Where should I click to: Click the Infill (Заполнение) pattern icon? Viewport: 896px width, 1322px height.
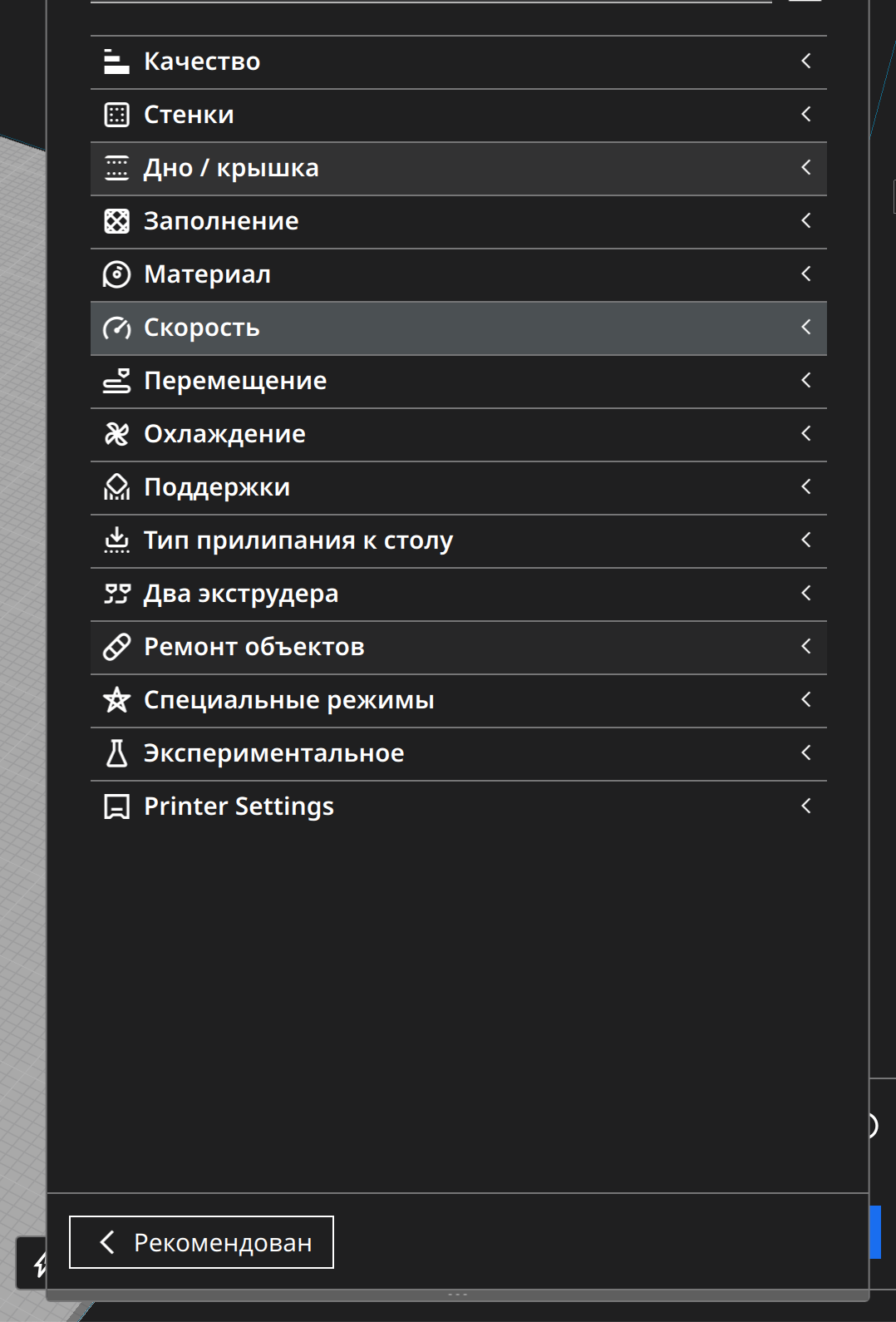coord(116,221)
